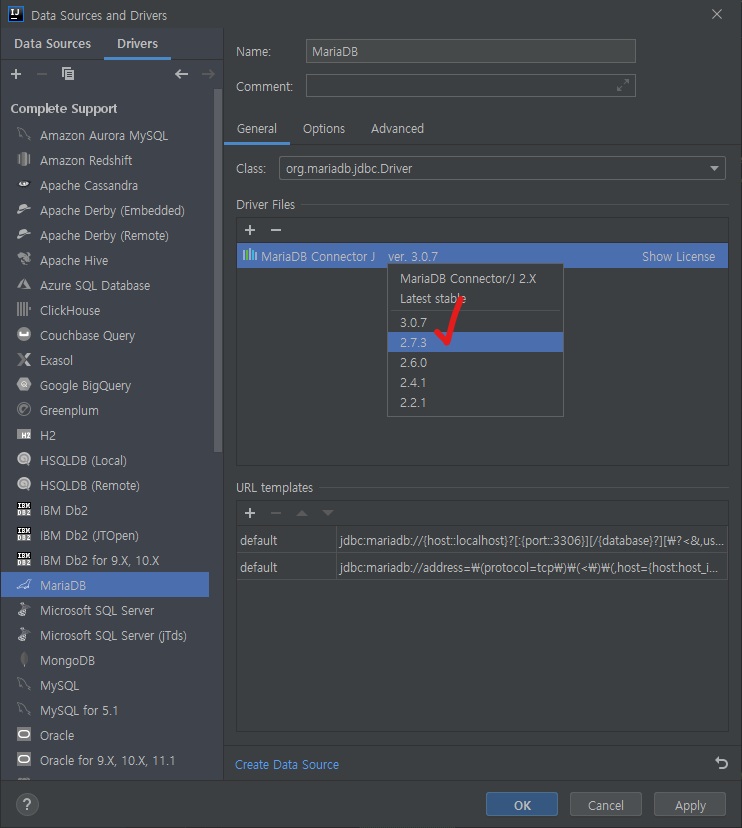Confirm with the OK button

coord(522,805)
